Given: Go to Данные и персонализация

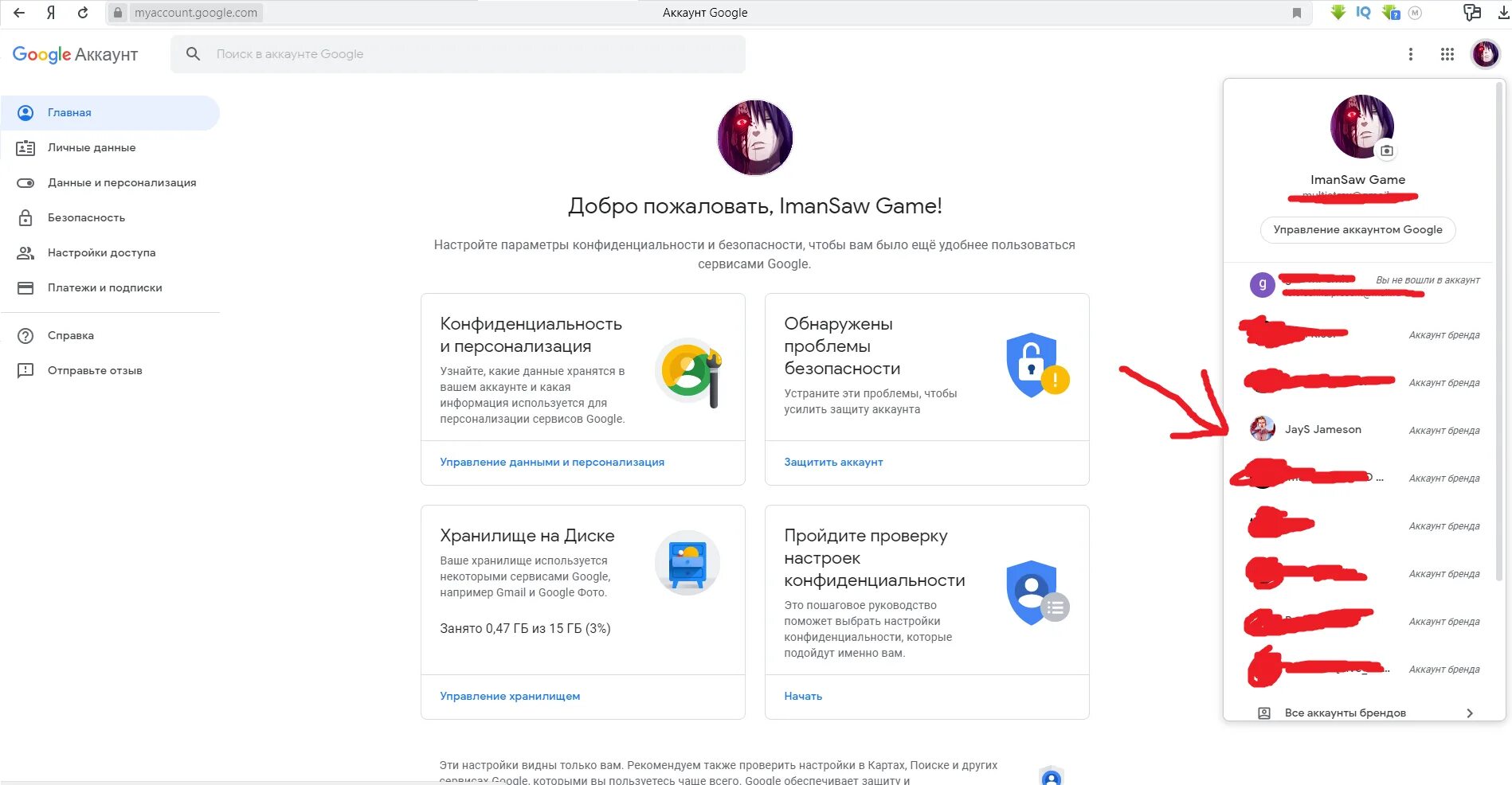Looking at the screenshot, I should 110,183.
